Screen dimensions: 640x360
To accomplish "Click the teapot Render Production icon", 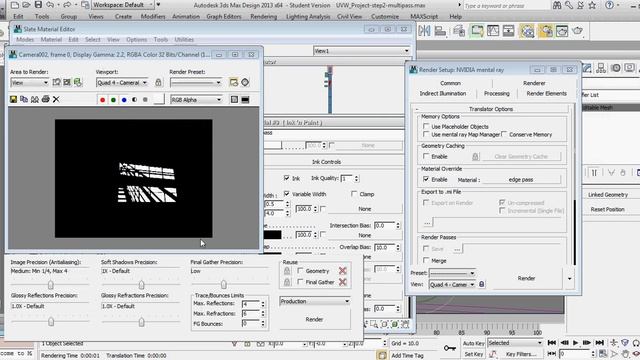I will [578, 31].
